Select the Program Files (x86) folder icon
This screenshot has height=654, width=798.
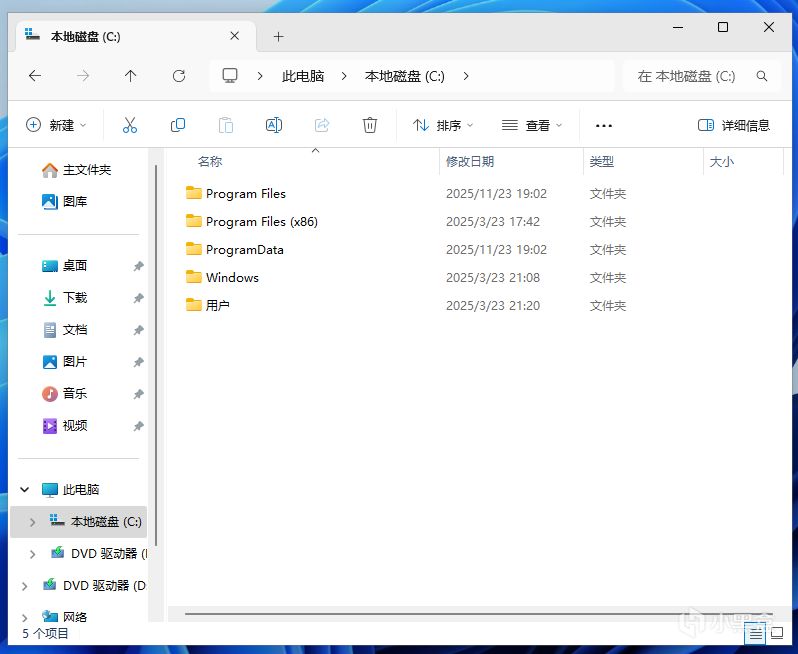tap(193, 221)
